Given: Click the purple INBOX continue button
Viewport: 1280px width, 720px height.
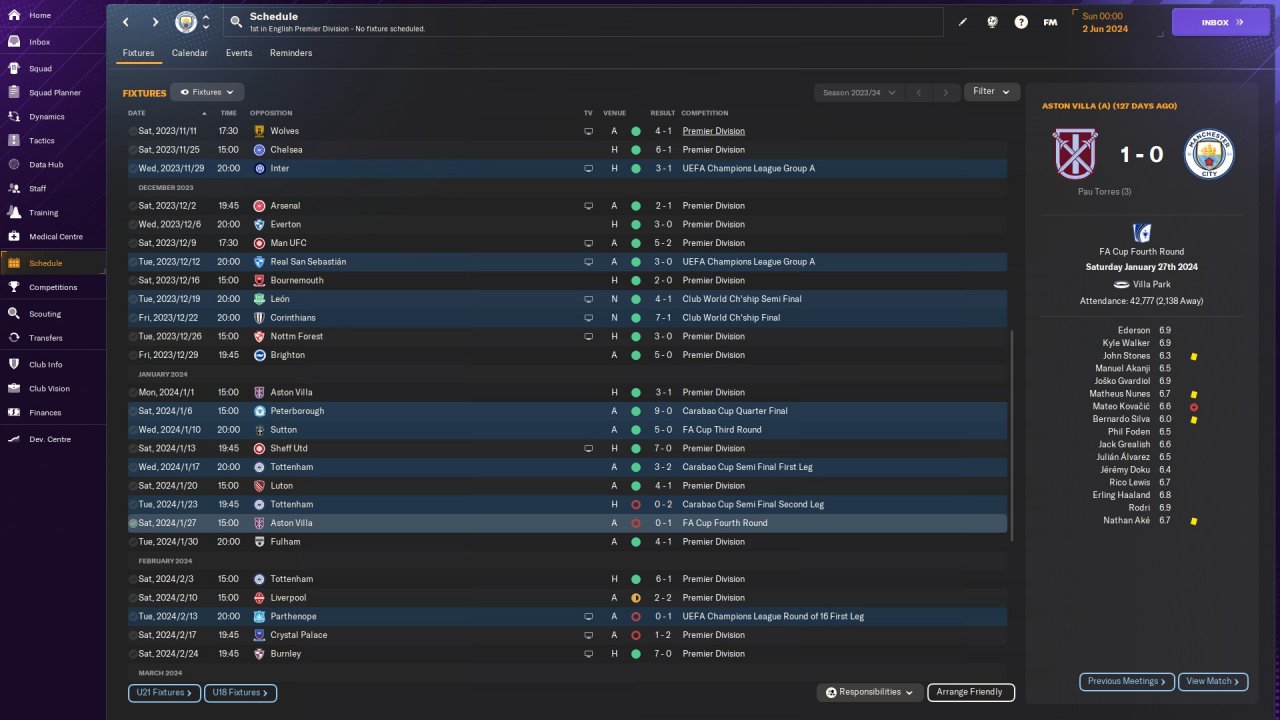Looking at the screenshot, I should pos(1221,22).
